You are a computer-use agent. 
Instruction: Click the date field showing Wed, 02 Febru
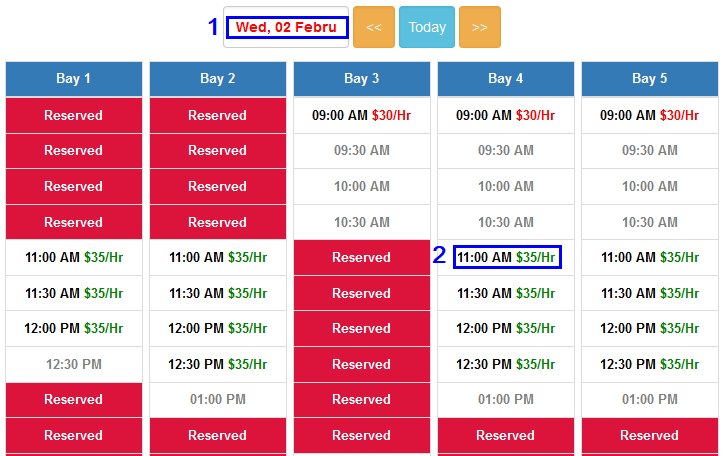286,27
